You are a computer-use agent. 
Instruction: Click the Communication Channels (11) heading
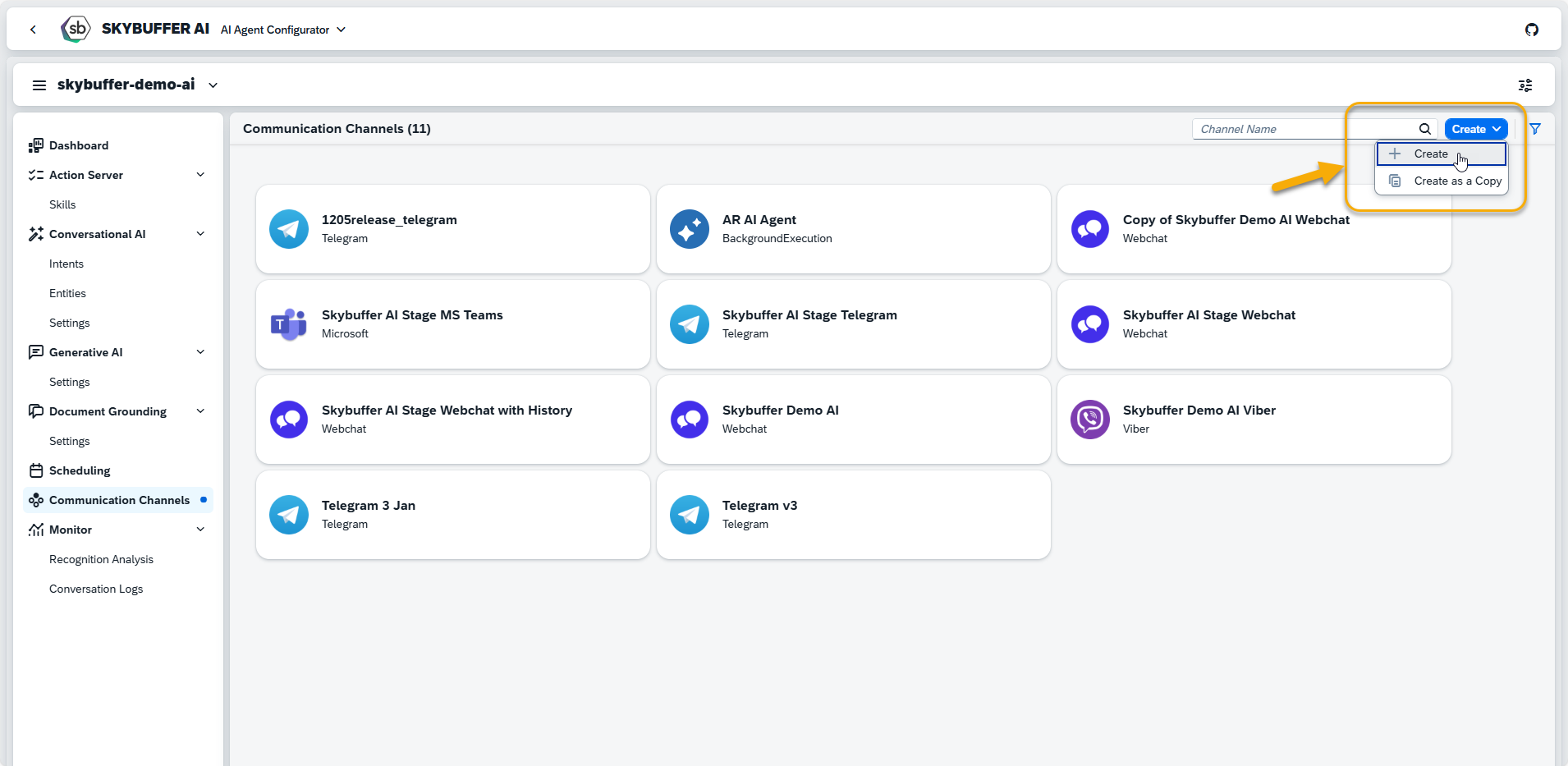point(337,129)
